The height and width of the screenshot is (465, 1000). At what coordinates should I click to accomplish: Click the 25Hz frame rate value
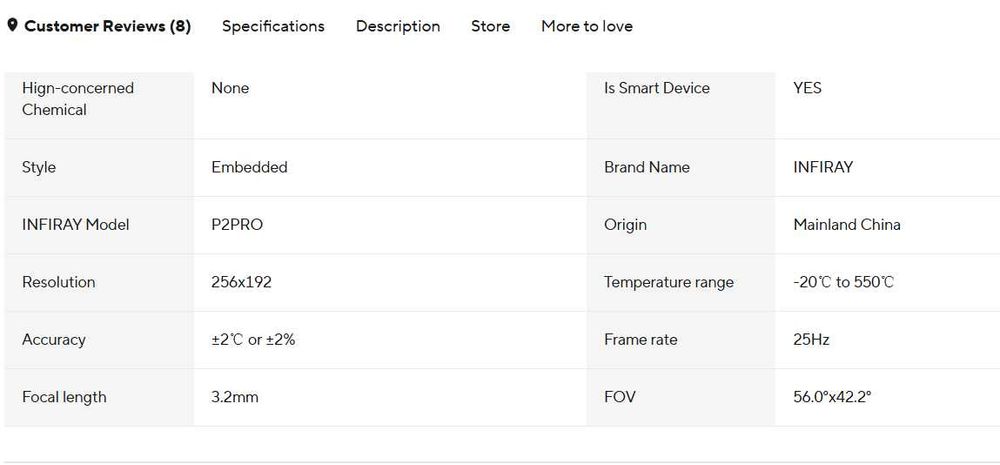811,340
